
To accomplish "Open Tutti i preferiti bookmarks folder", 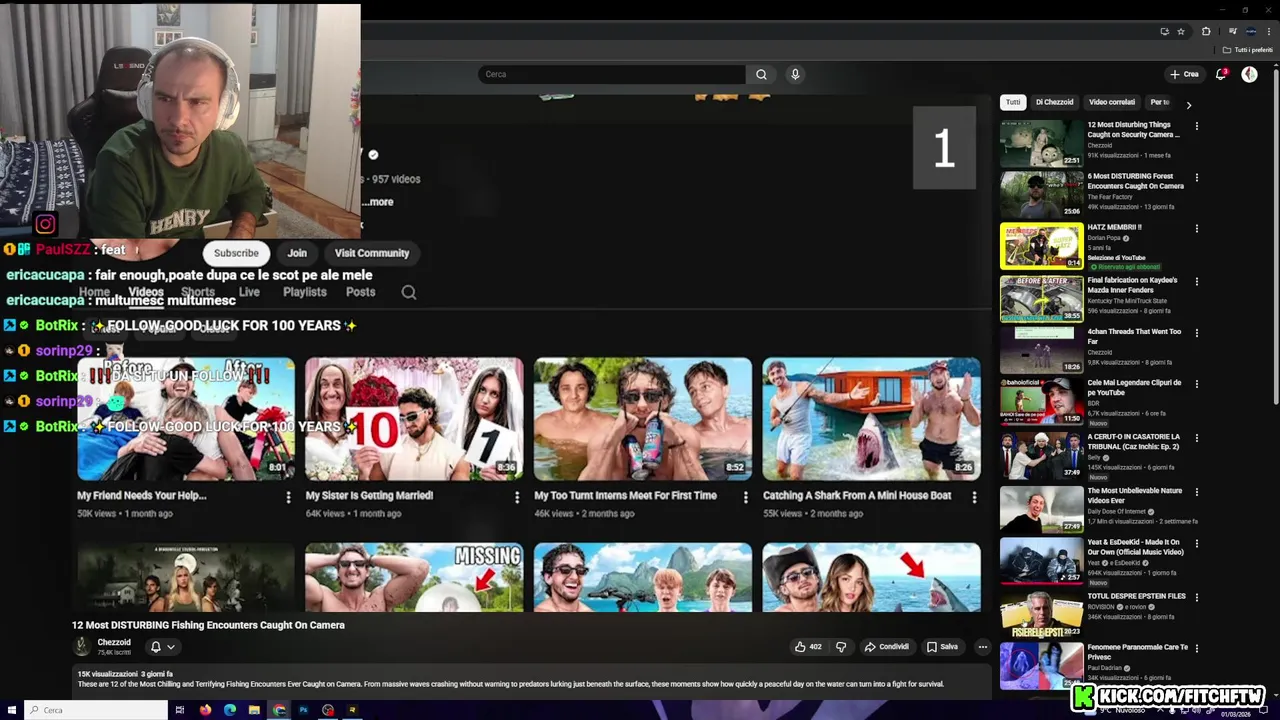I will click(1248, 50).
